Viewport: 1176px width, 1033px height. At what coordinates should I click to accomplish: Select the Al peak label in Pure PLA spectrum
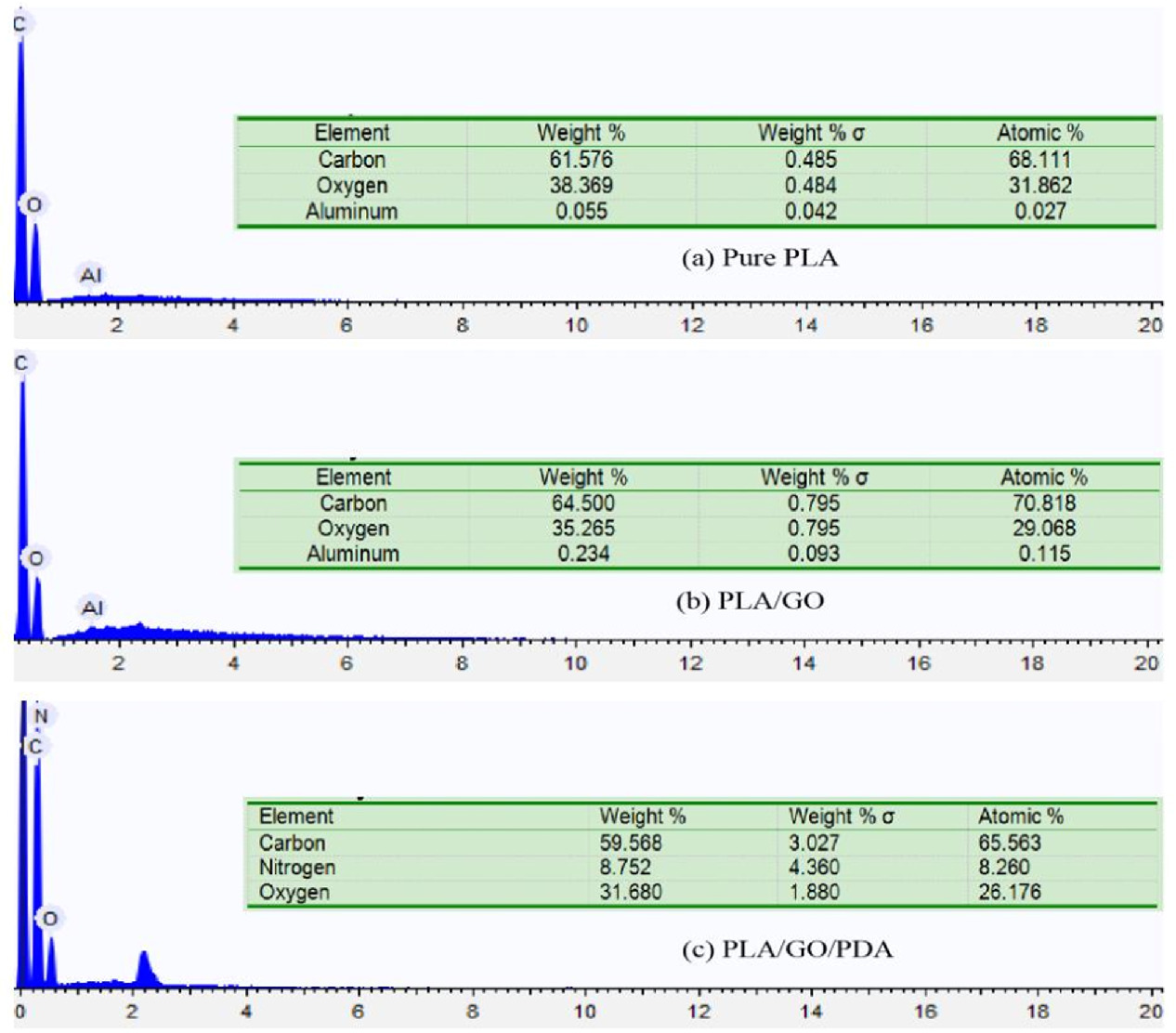91,275
